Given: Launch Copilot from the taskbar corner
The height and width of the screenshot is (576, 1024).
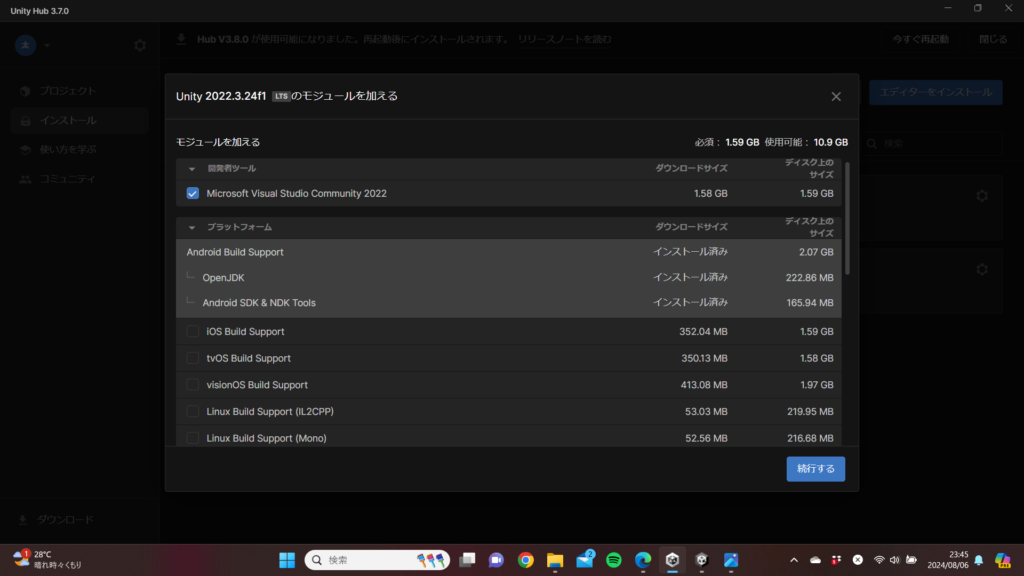Looking at the screenshot, I should pos(1002,560).
